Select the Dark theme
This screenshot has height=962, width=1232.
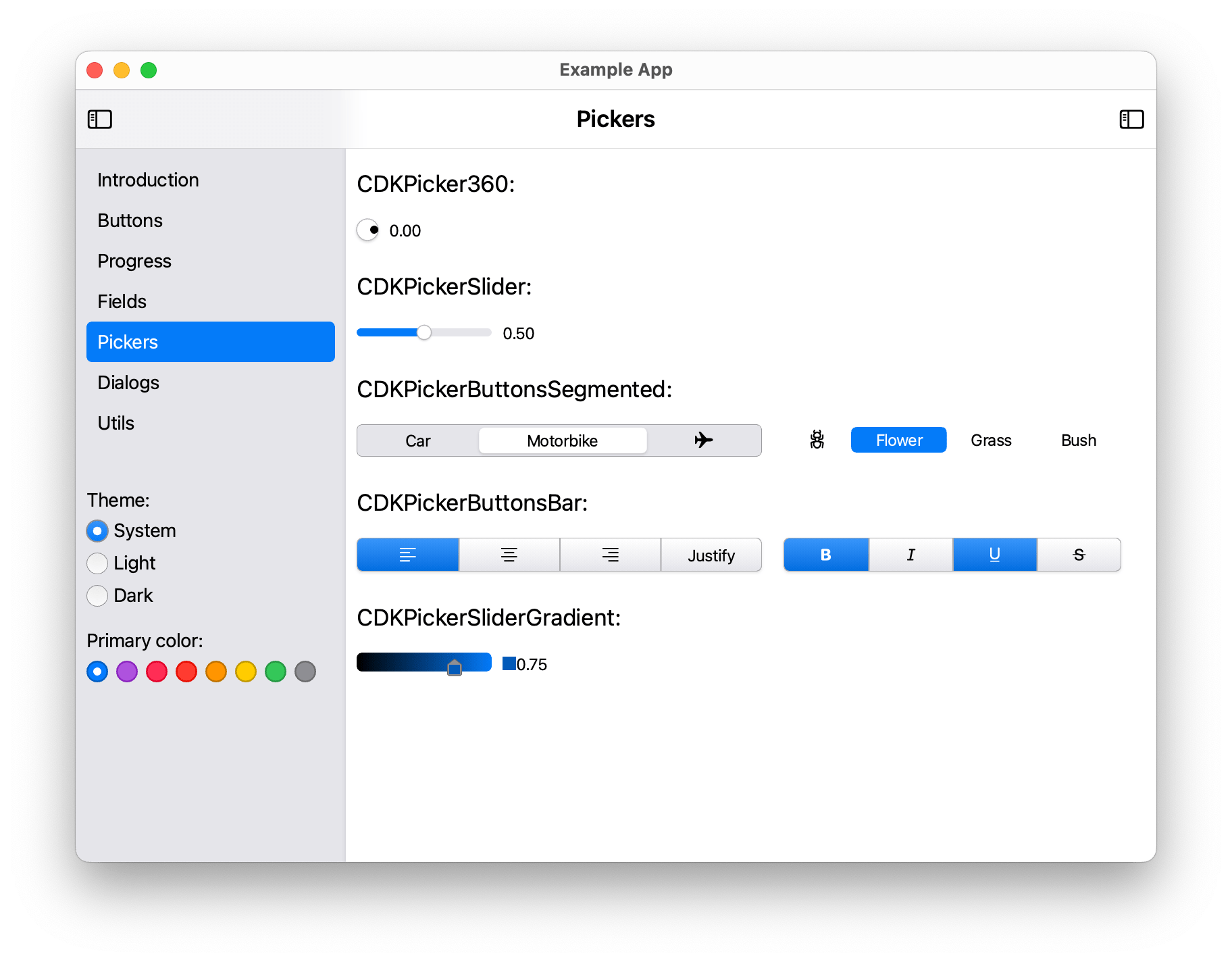[x=97, y=595]
